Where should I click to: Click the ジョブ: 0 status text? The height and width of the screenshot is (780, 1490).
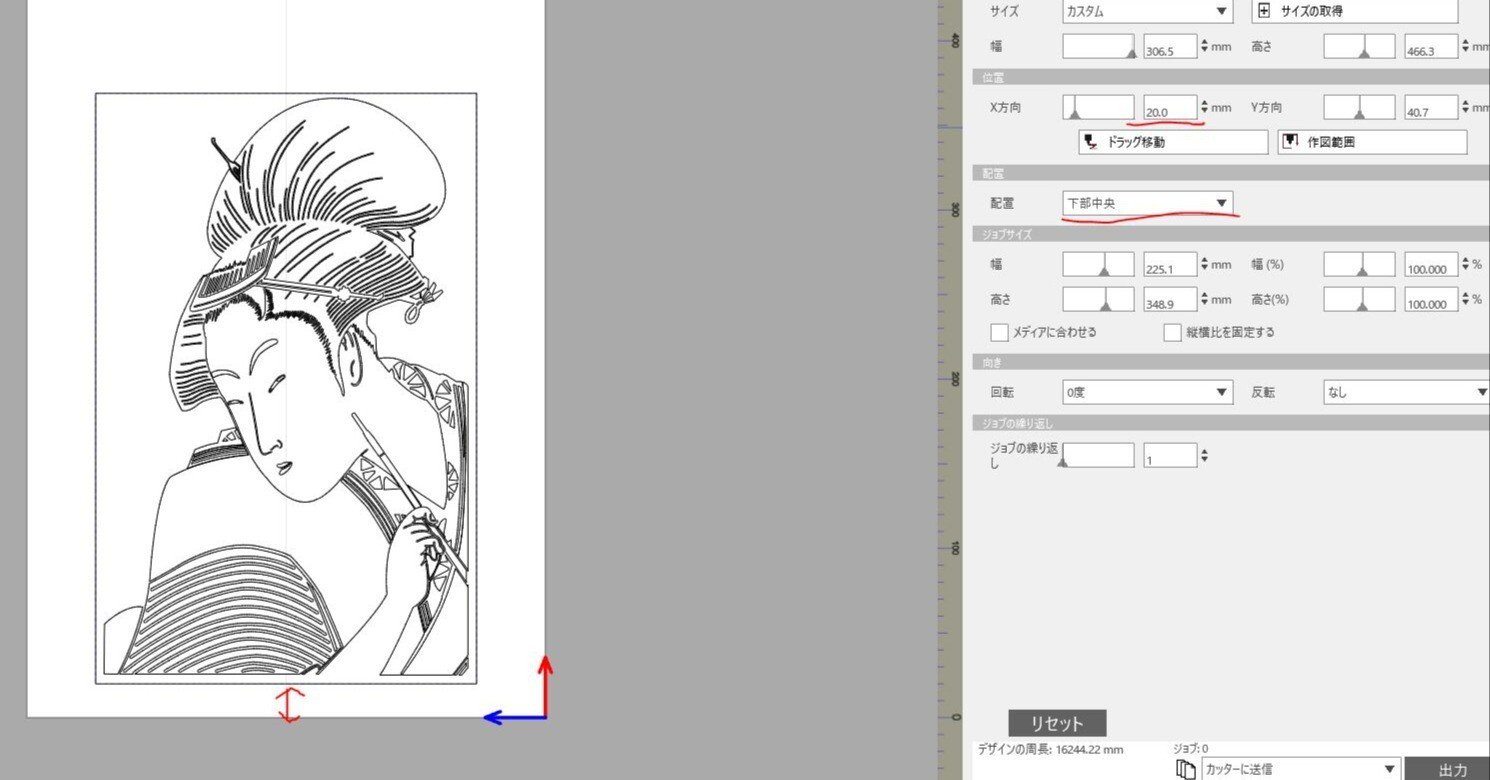(x=1190, y=748)
